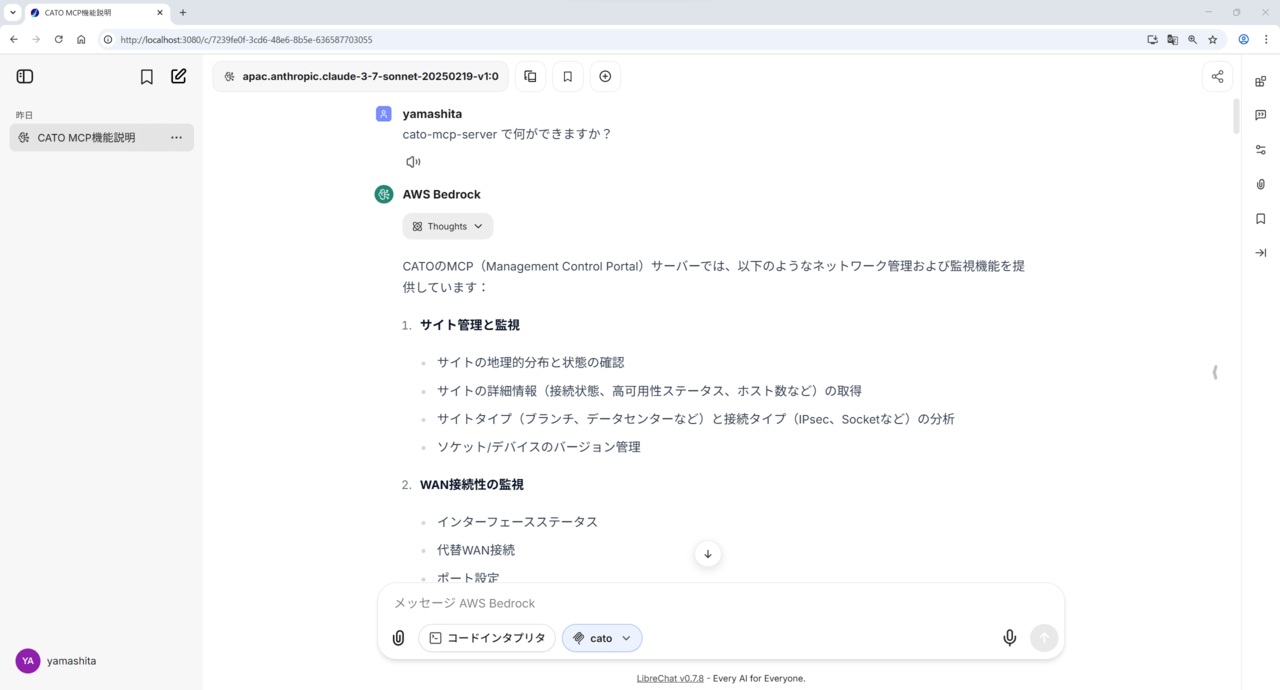1280x690 pixels.
Task: Open the options menu for CATO MCP機能説明 conversation
Action: (176, 138)
